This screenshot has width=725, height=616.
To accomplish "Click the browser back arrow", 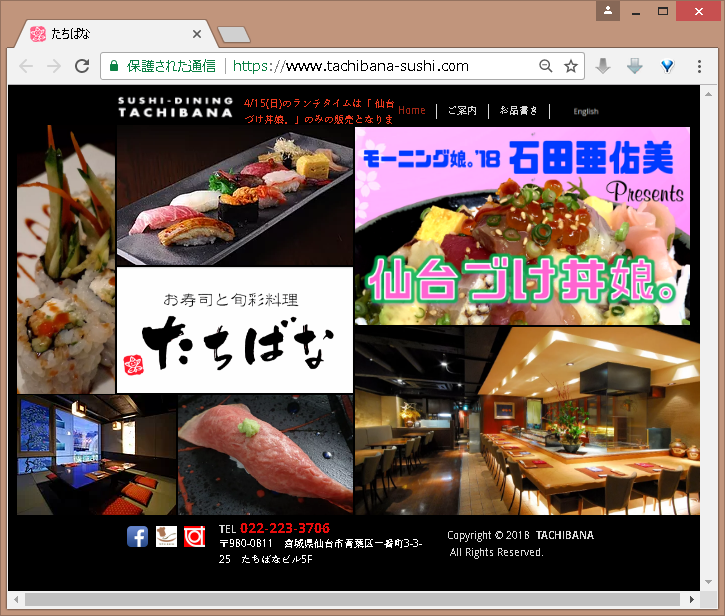I will click(x=26, y=67).
